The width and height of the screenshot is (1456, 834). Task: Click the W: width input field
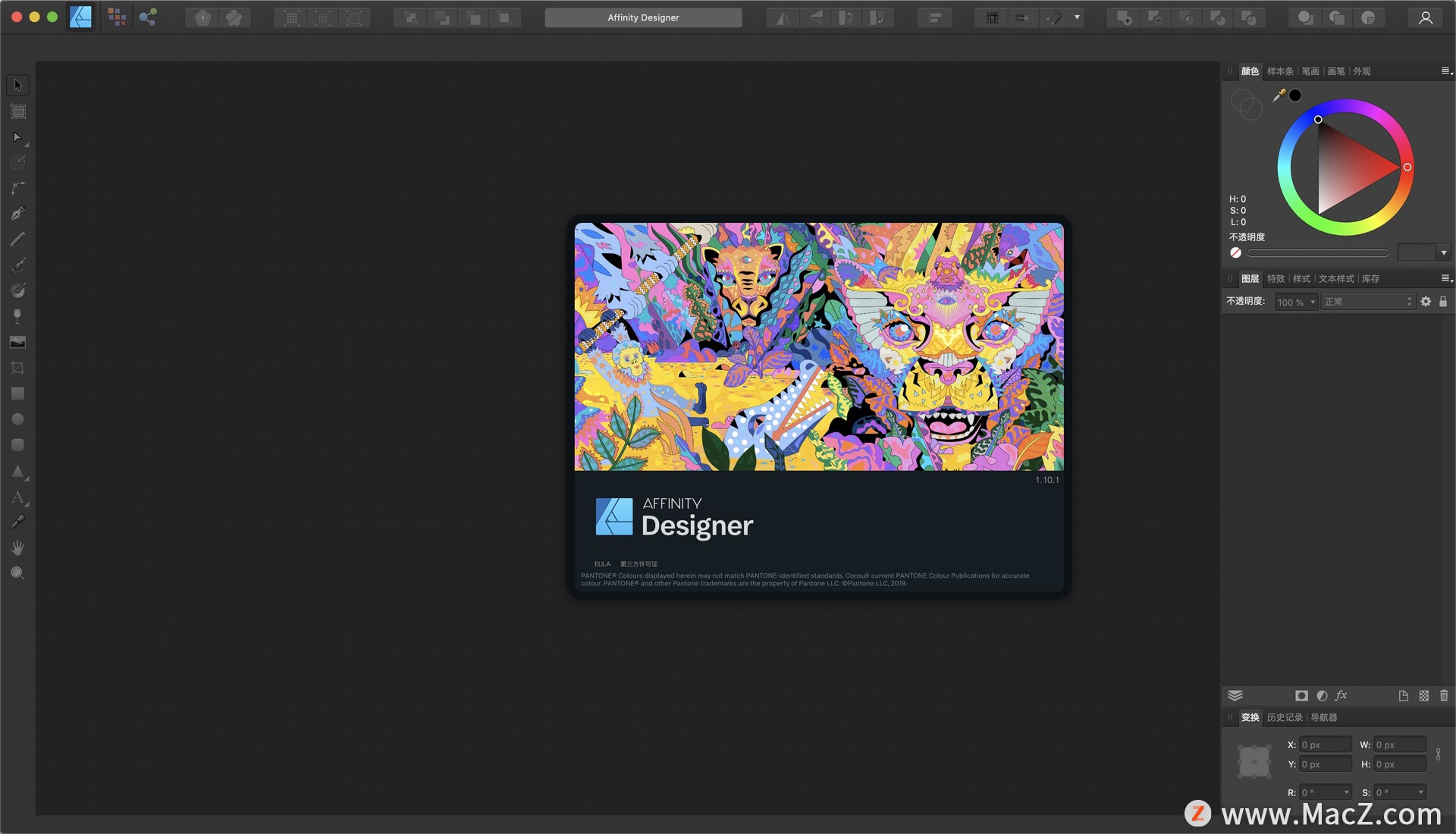point(1400,745)
